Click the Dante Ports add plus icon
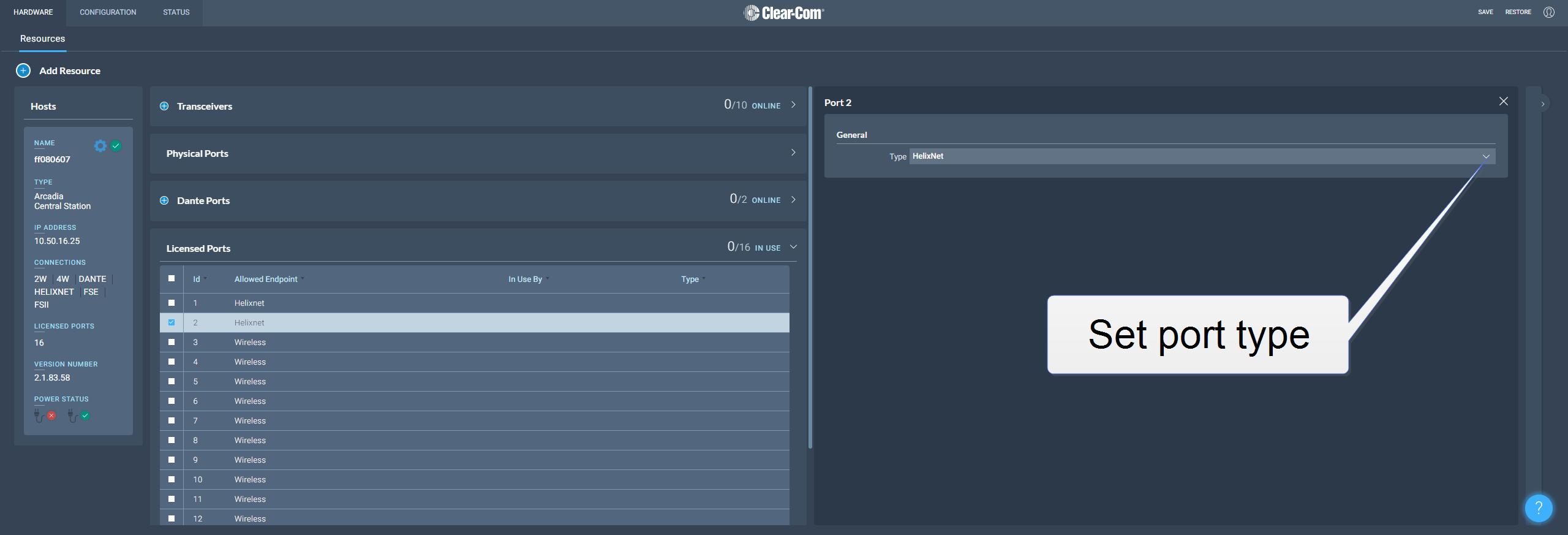This screenshot has height=535, width=1568. [x=164, y=200]
